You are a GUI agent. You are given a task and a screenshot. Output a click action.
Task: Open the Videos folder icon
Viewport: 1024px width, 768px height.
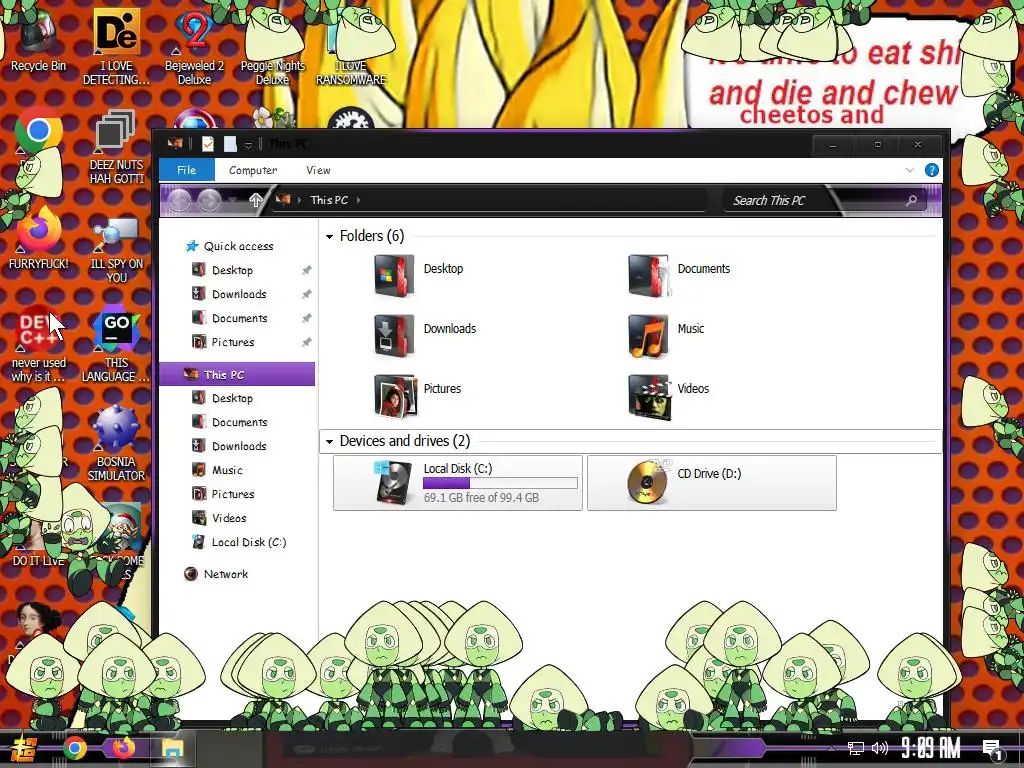pyautogui.click(x=648, y=395)
